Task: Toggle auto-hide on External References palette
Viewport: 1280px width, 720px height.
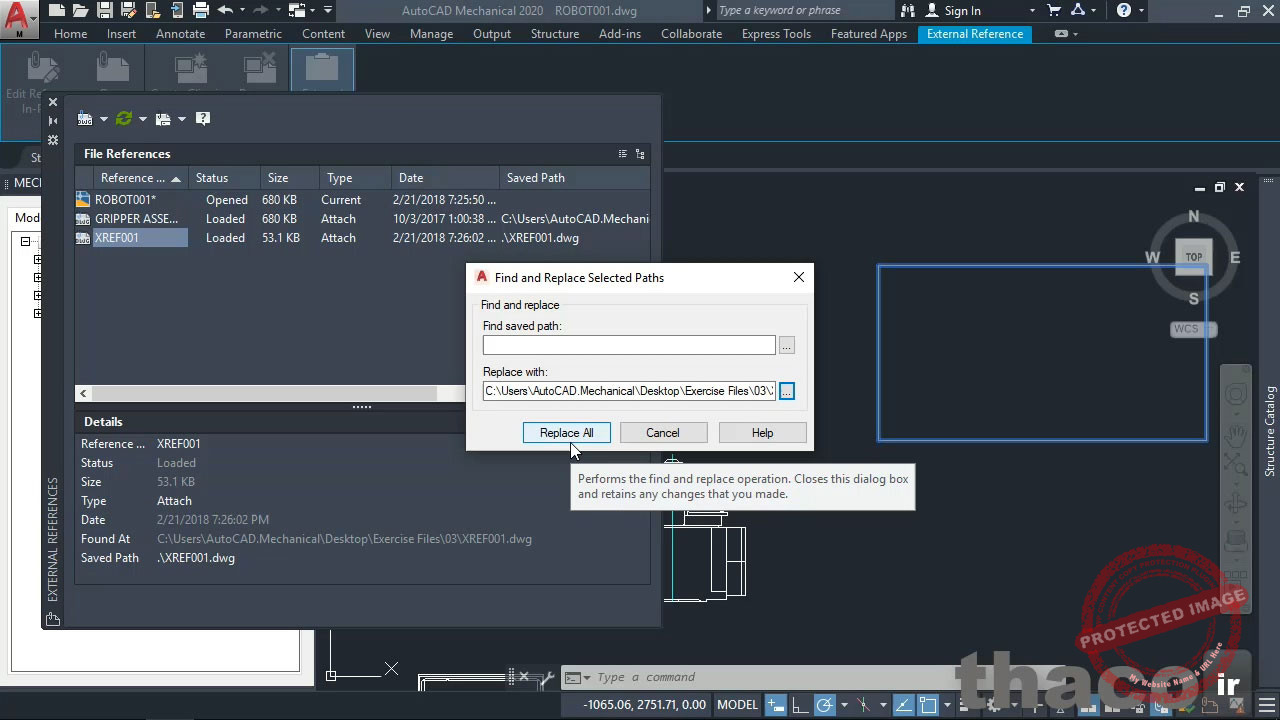Action: pyautogui.click(x=53, y=121)
